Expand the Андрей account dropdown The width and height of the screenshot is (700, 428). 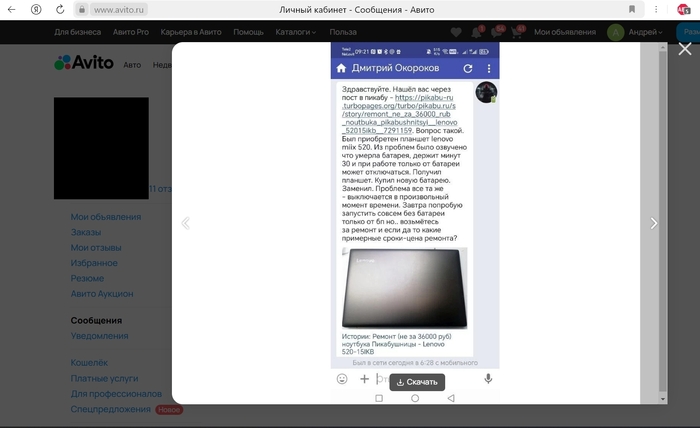tap(646, 32)
